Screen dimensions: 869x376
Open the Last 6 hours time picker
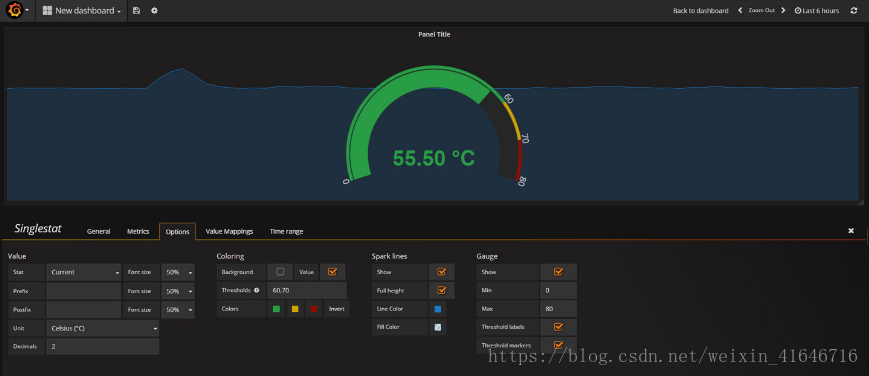(x=817, y=11)
